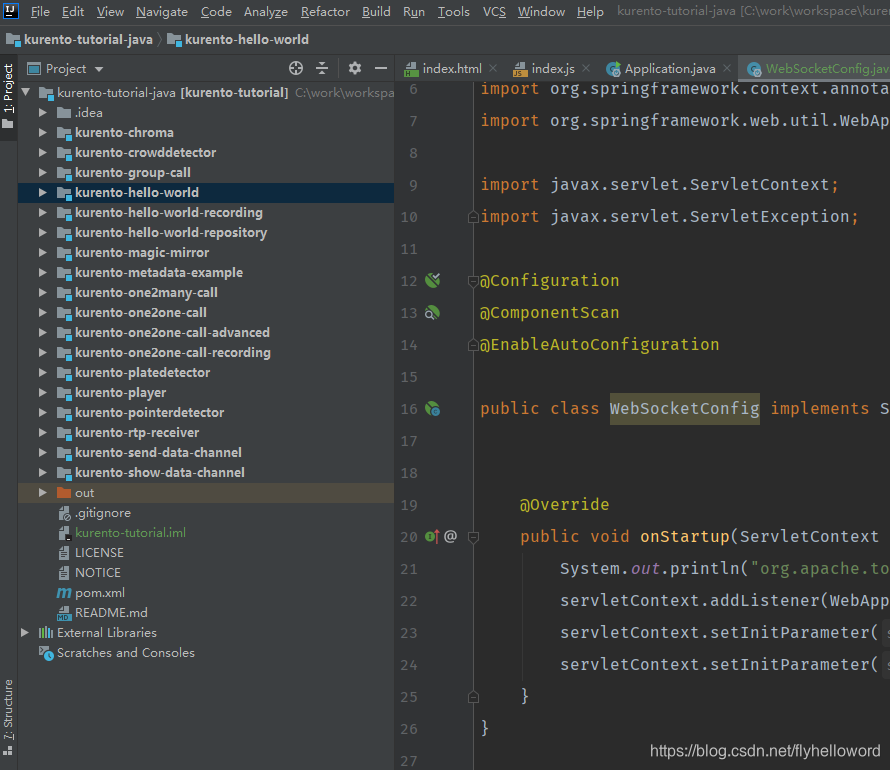Click the kurento-tutorial.iml file icon
The image size is (890, 770).
[64, 533]
